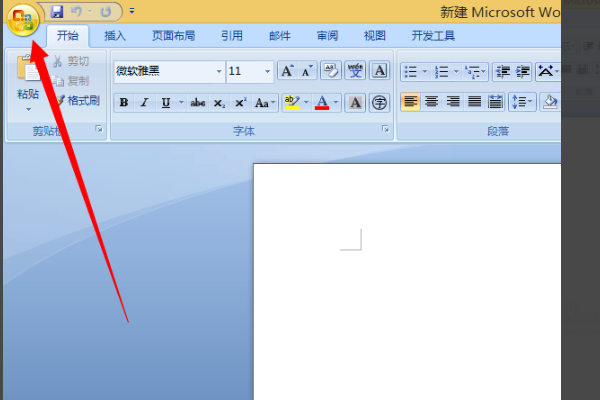This screenshot has height=400, width=600.
Task: Click the 格式刷 format painter
Action: (x=77, y=101)
